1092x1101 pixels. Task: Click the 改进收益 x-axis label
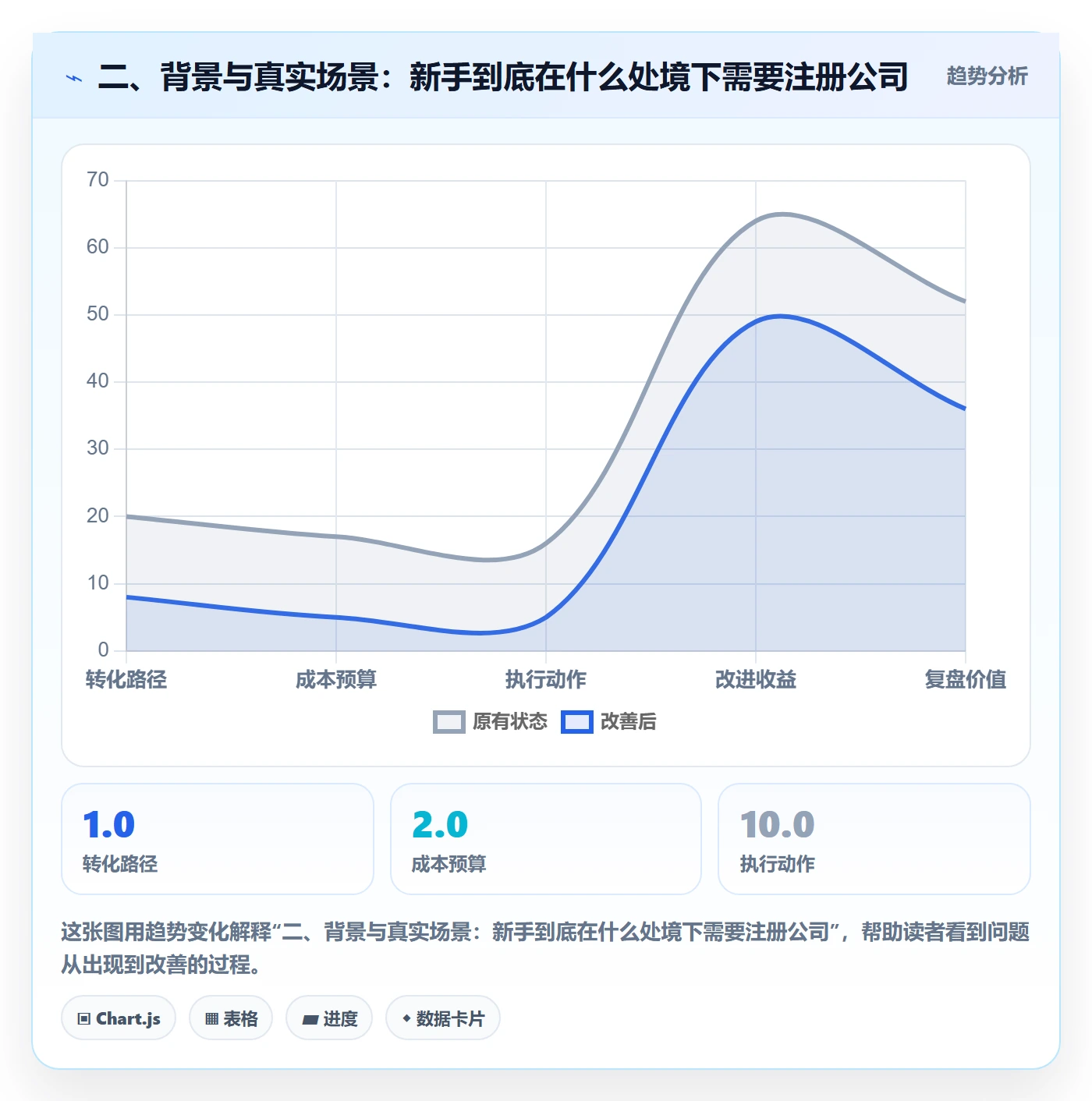point(756,680)
